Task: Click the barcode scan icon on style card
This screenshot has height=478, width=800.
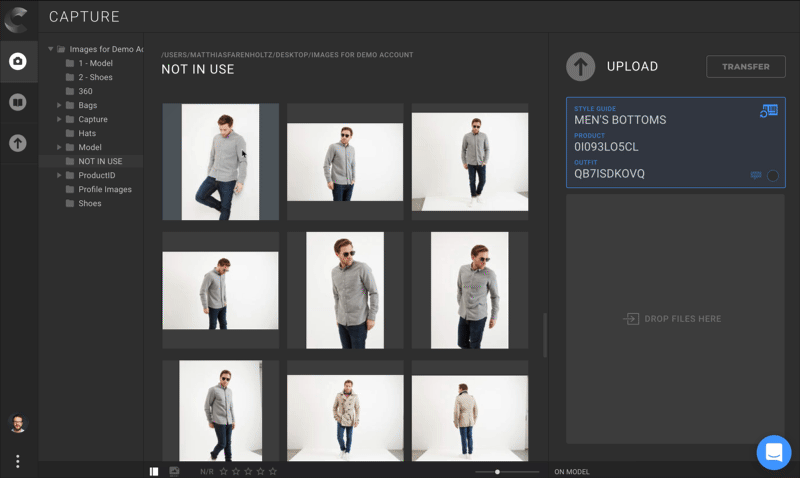Action: pos(768,111)
